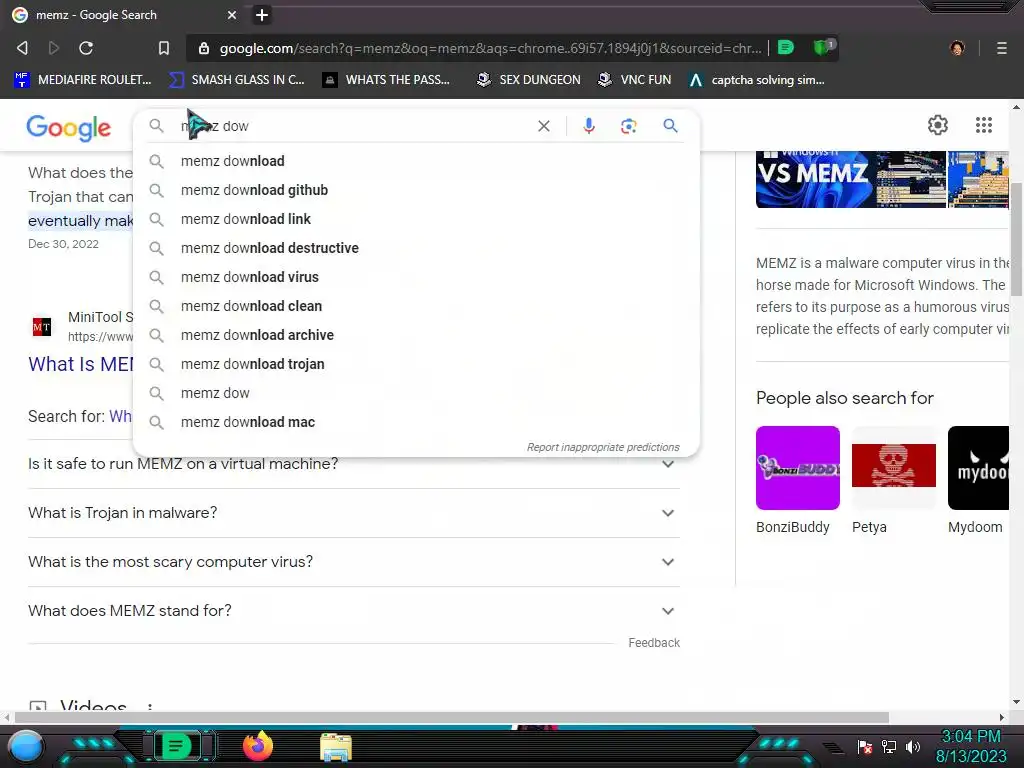
Task: Open WHATS THE PASS... bookmark
Action: 386,80
